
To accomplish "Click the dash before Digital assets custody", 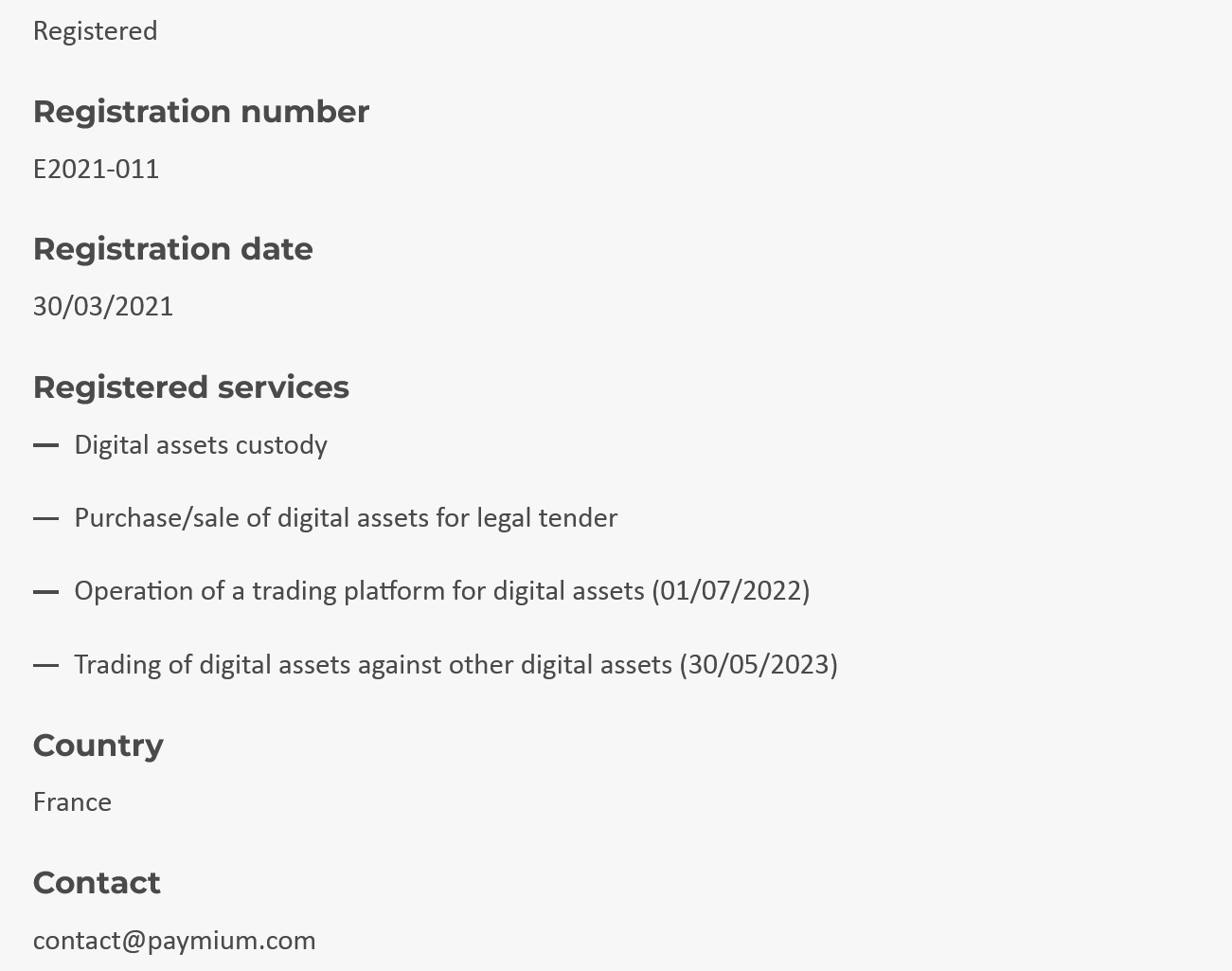I will point(46,445).
